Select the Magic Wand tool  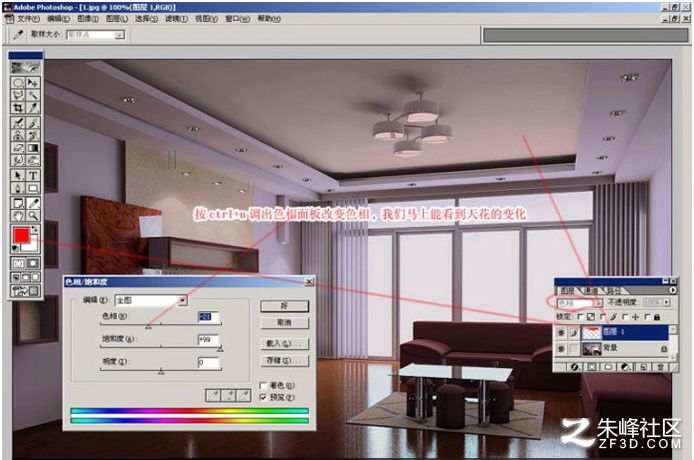click(33, 95)
